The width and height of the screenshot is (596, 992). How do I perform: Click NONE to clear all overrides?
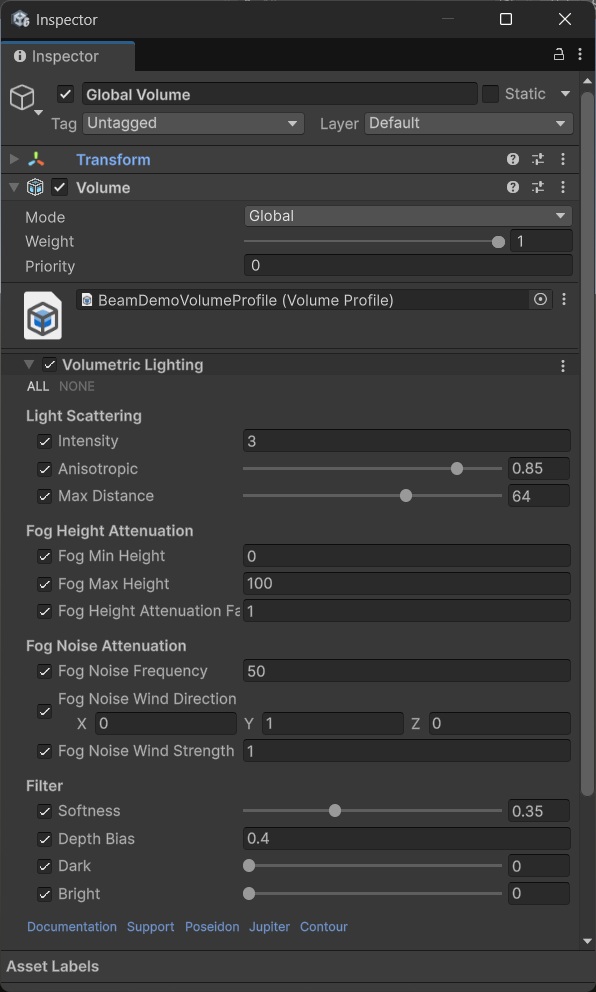pos(76,386)
